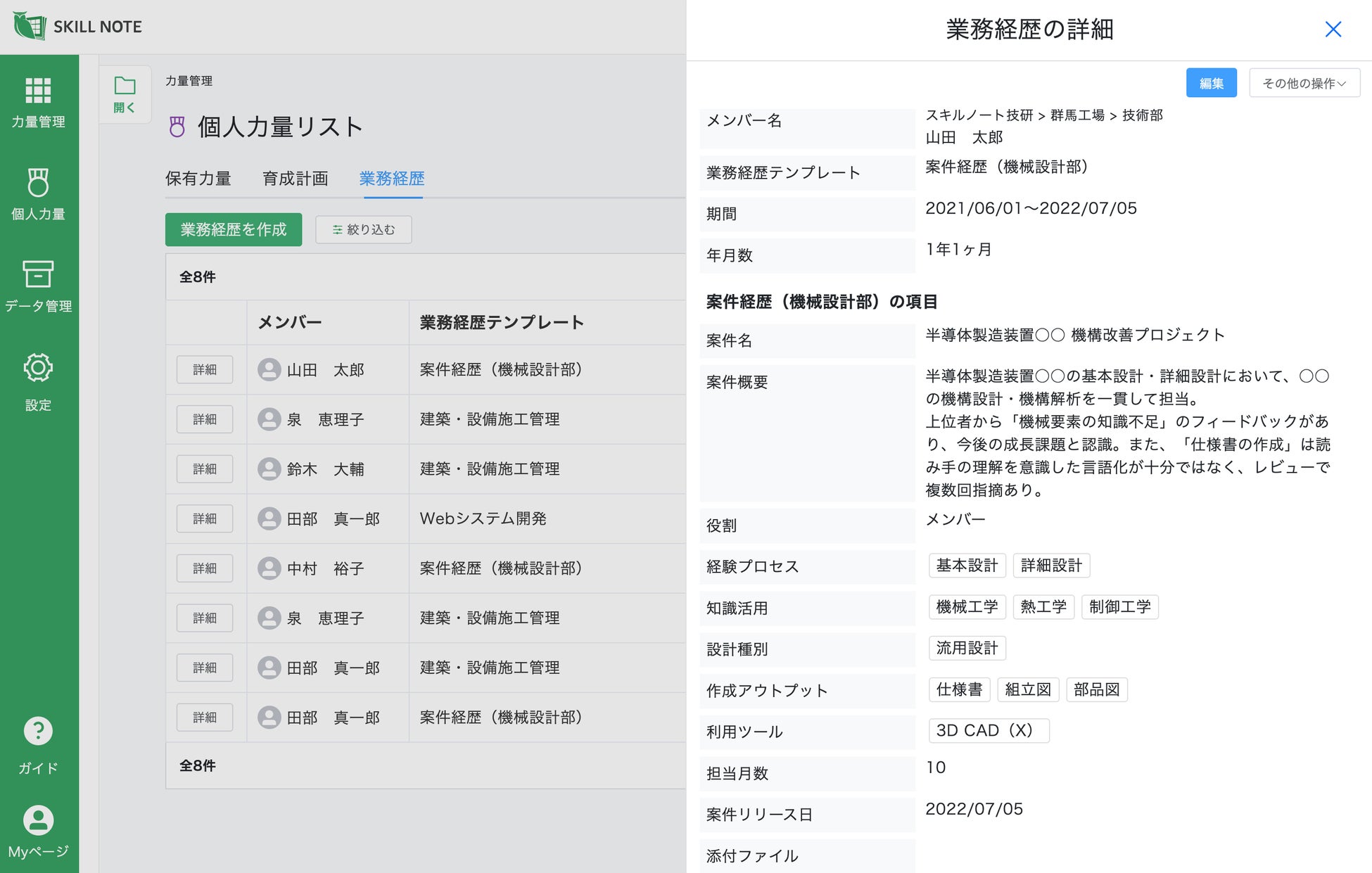1372x873 pixels.
Task: Click 業務経歴を作成 button
Action: click(x=234, y=230)
